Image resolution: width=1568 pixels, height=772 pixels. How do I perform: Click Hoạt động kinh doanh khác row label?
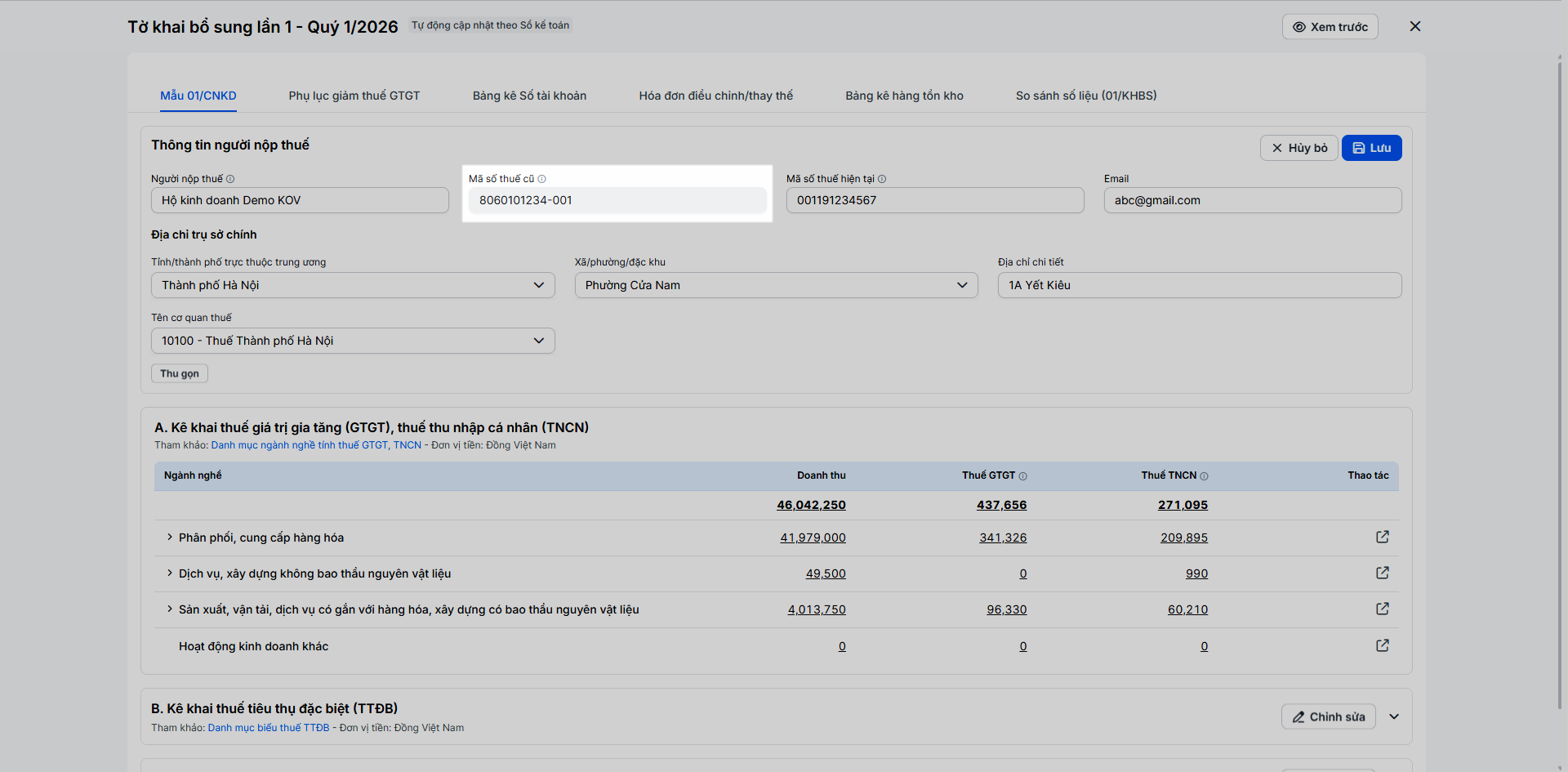click(253, 646)
